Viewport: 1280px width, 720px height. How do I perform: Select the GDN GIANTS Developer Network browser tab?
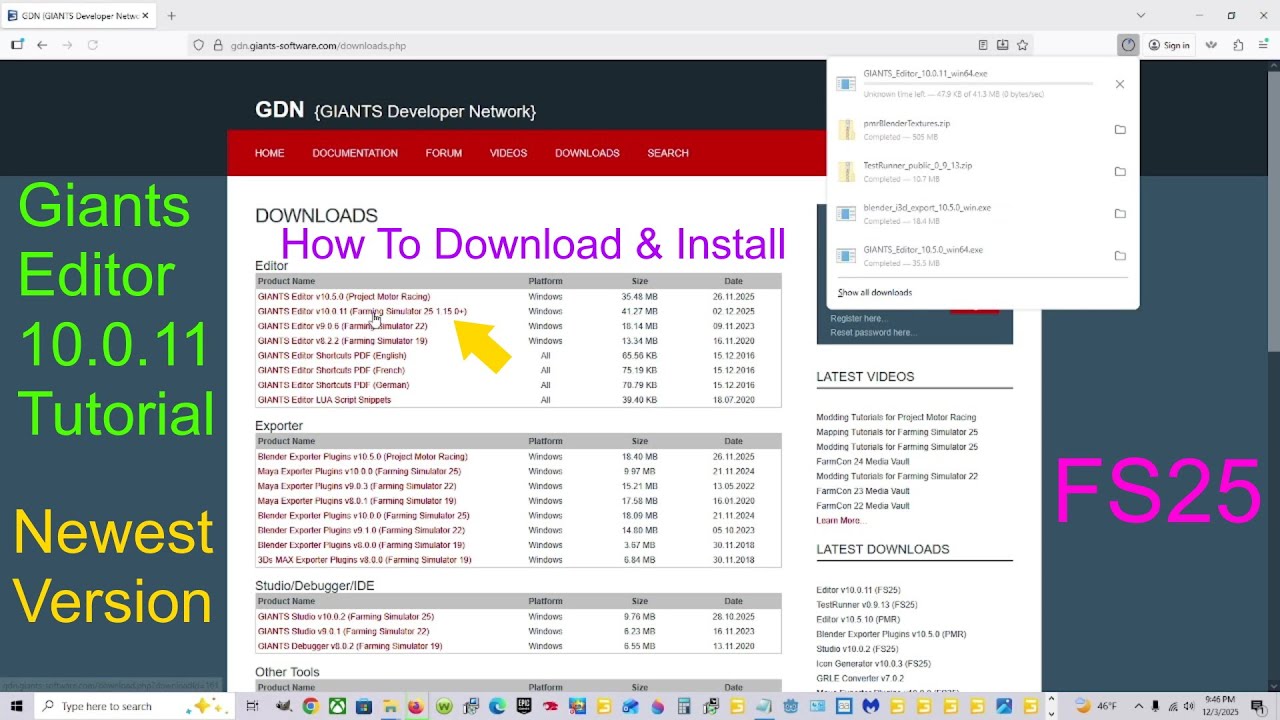[77, 16]
